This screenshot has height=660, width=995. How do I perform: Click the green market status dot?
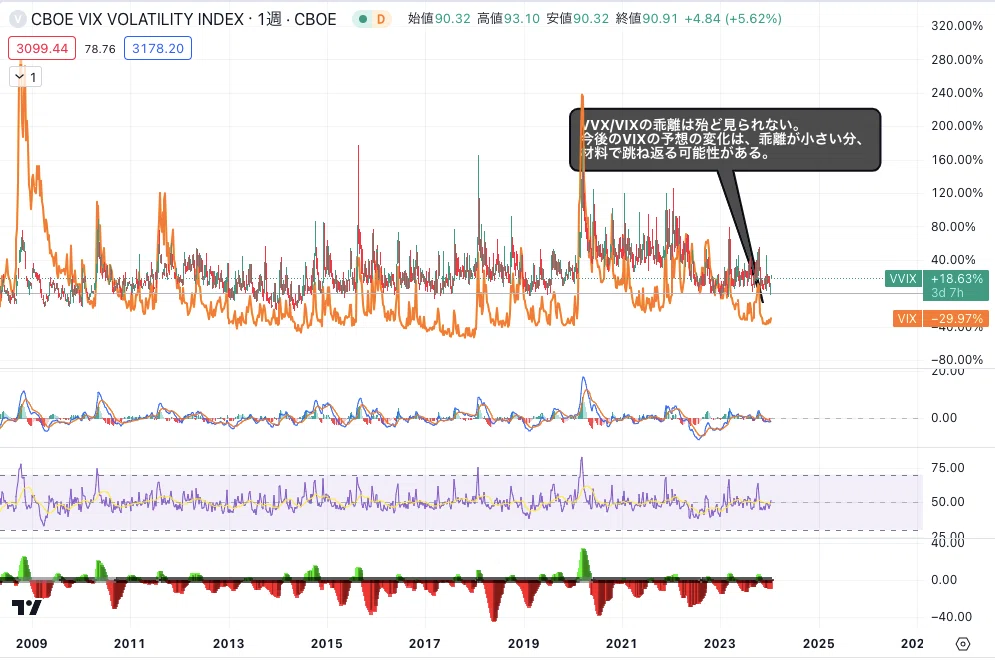pyautogui.click(x=363, y=19)
